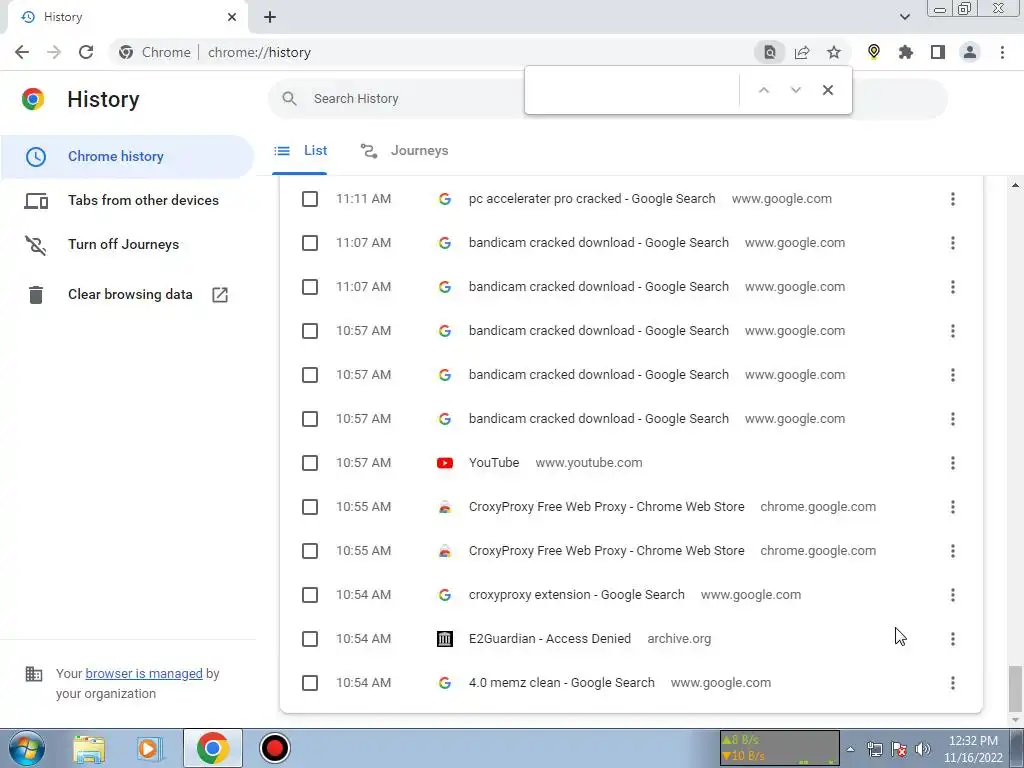The width and height of the screenshot is (1024, 768).
Task: Click the find-in-page text field
Action: point(633,90)
